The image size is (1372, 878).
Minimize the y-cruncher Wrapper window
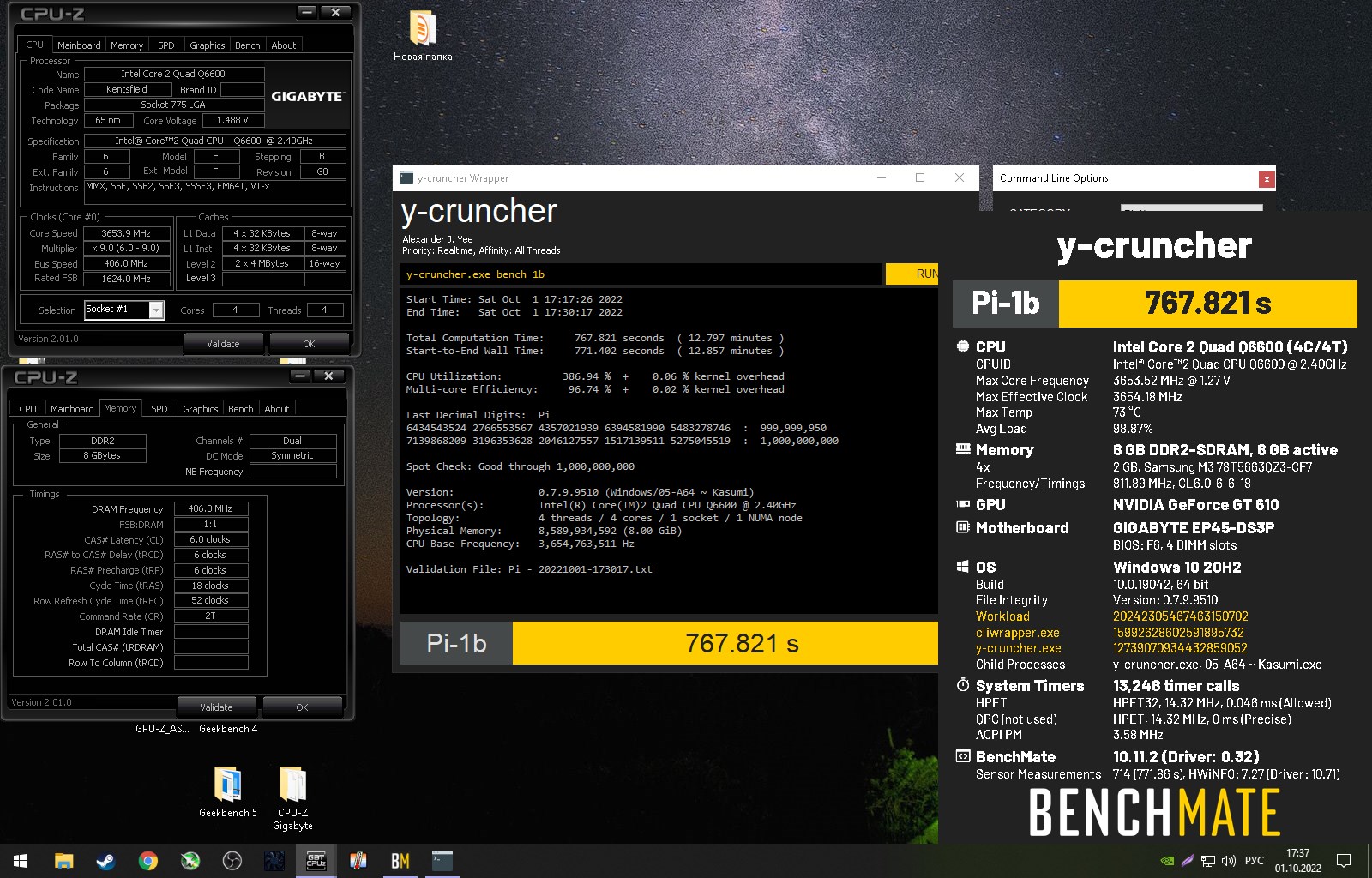(881, 177)
